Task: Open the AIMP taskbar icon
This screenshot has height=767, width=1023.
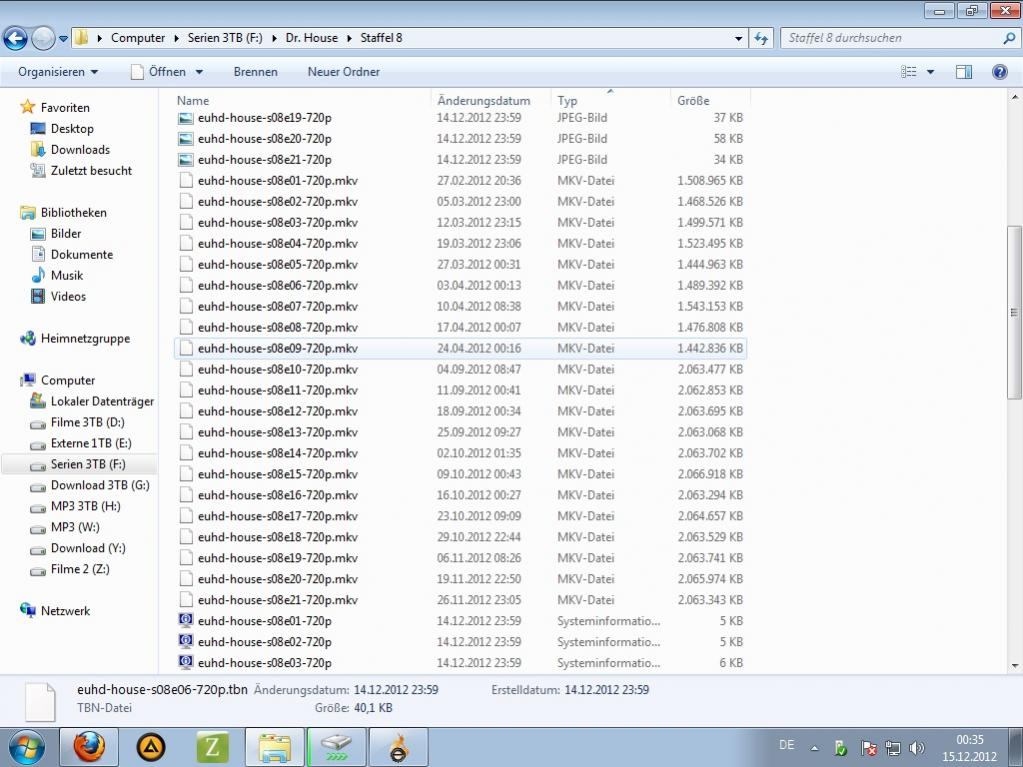Action: (151, 747)
